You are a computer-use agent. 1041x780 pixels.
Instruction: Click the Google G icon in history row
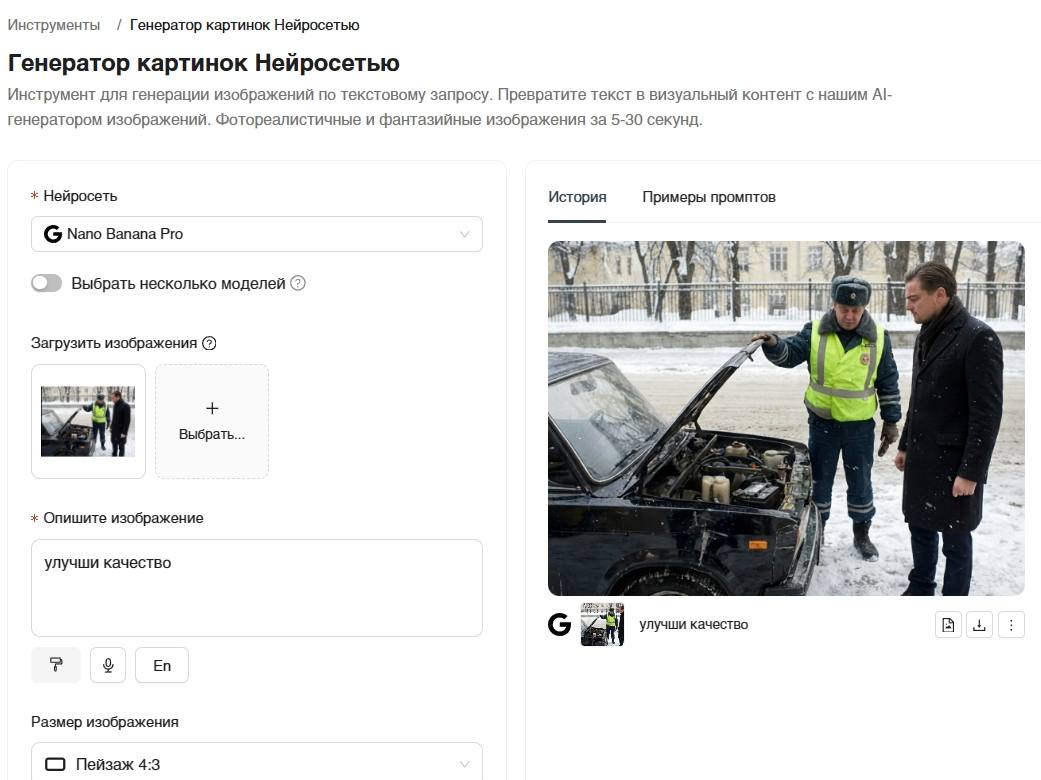[x=560, y=625]
